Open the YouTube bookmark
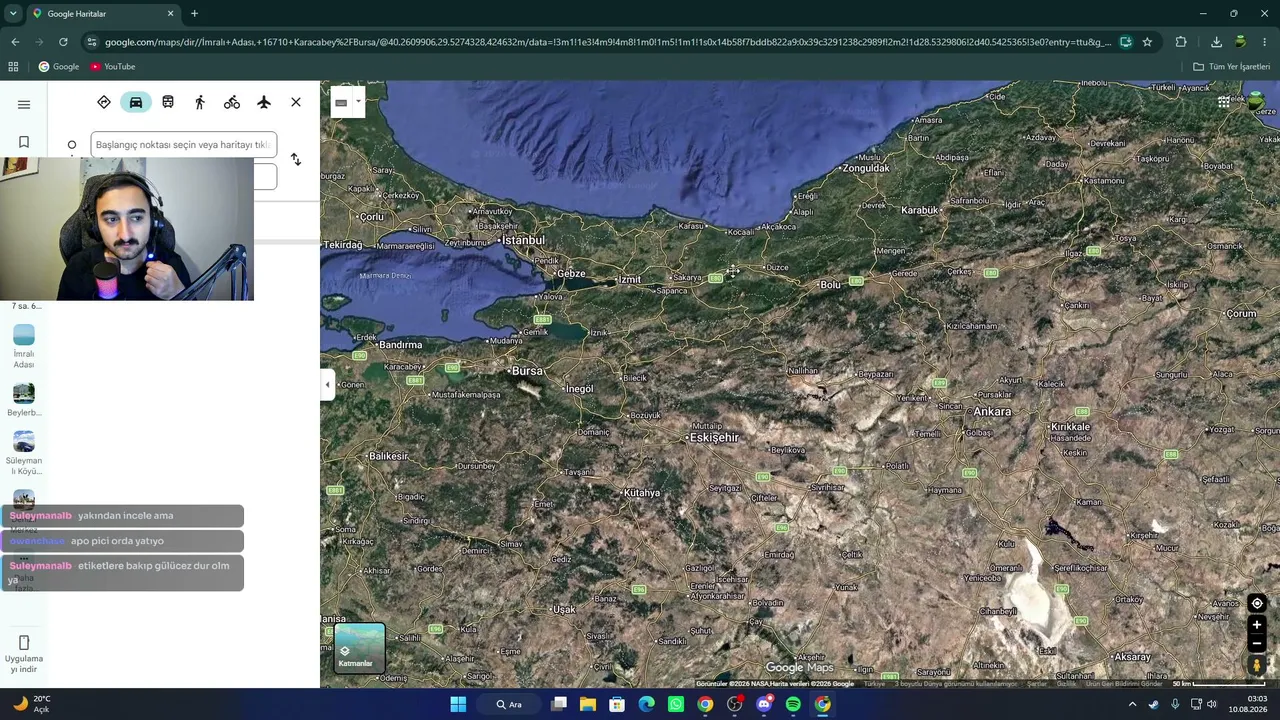Viewport: 1280px width, 720px height. point(112,67)
